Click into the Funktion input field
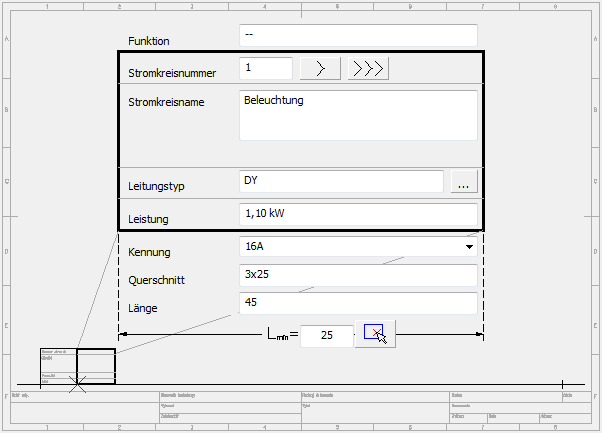Image resolution: width=602 pixels, height=433 pixels. click(358, 35)
